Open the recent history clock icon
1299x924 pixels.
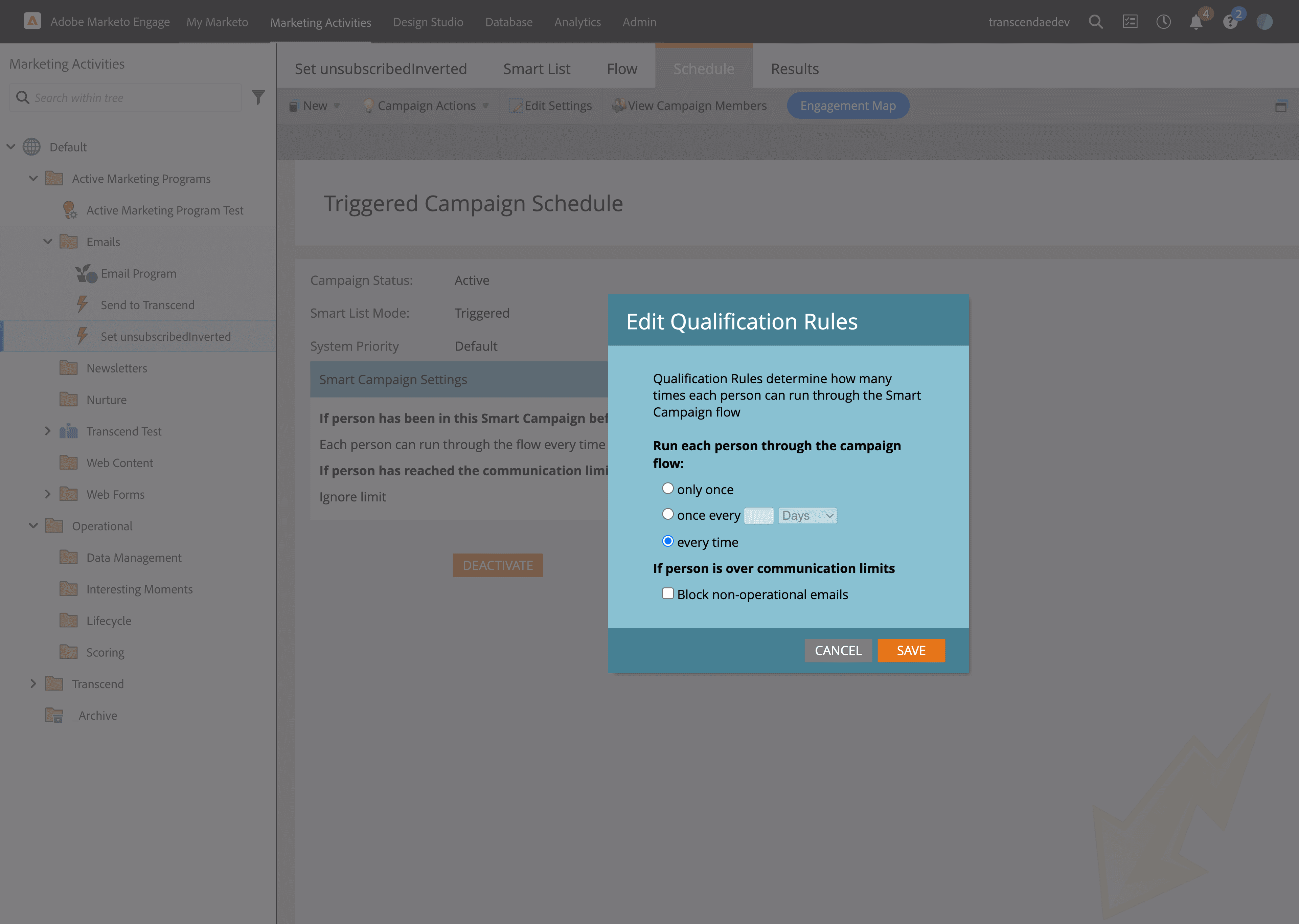[x=1164, y=22]
